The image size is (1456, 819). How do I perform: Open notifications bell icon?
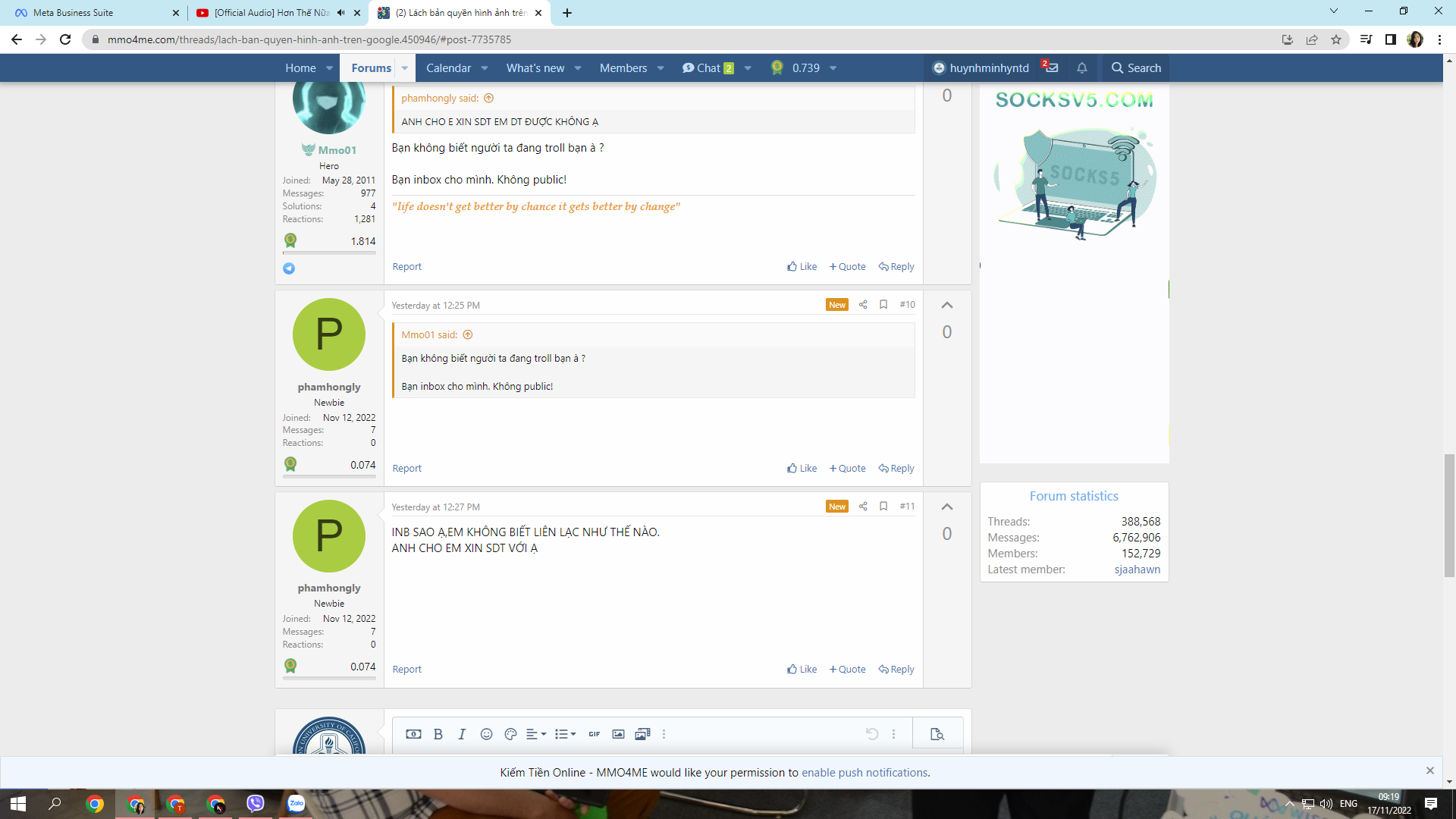[1082, 68]
